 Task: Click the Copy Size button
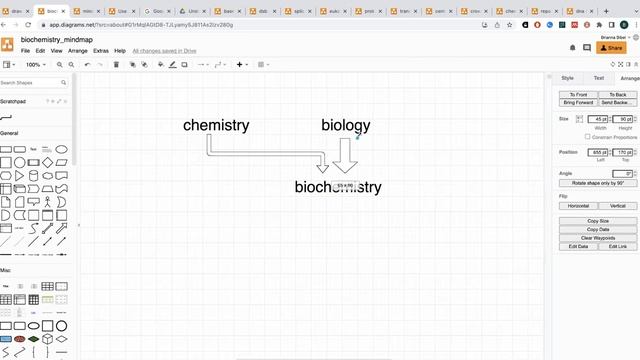tap(598, 221)
